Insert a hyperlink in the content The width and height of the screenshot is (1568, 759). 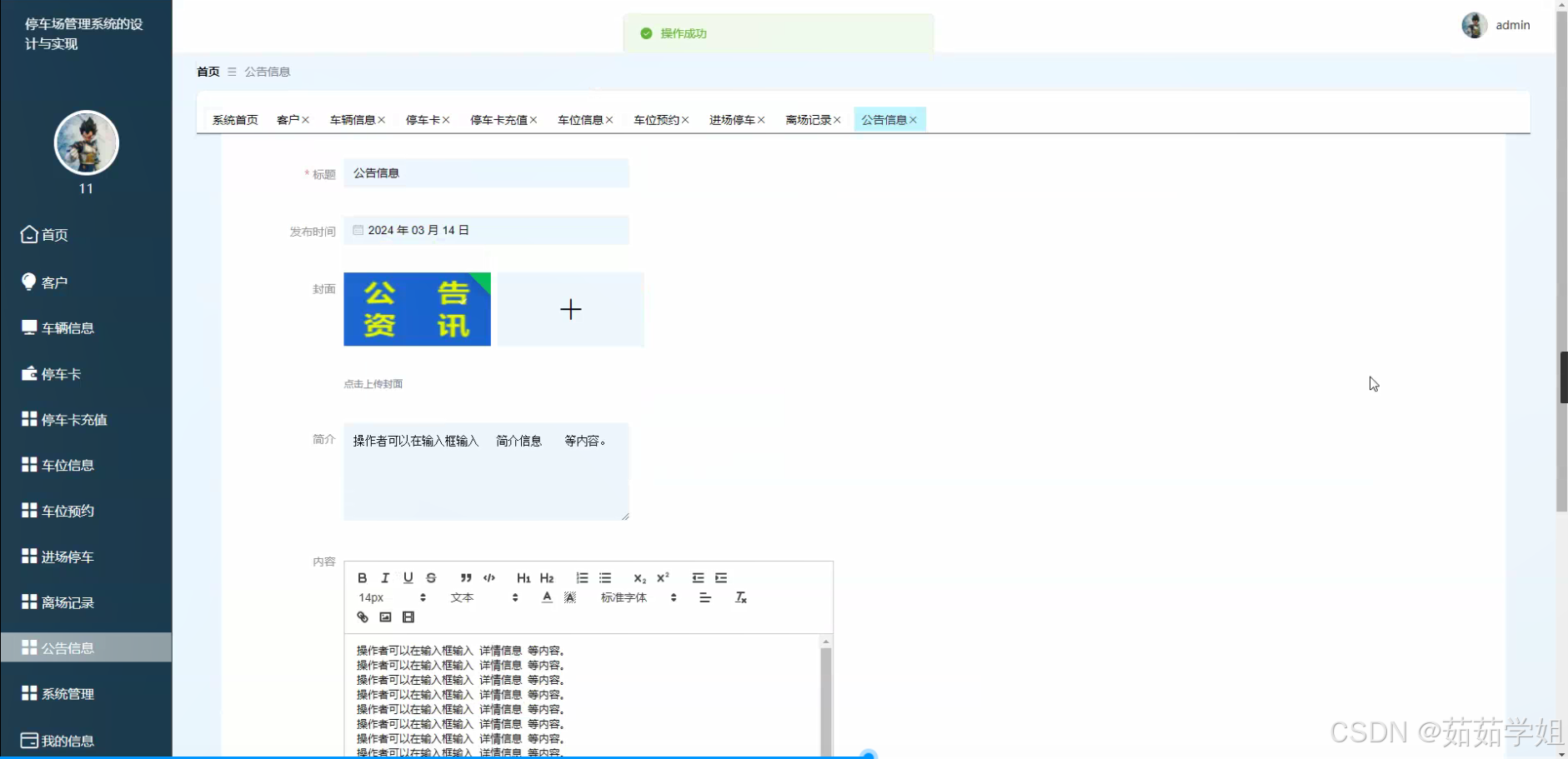[x=363, y=617]
